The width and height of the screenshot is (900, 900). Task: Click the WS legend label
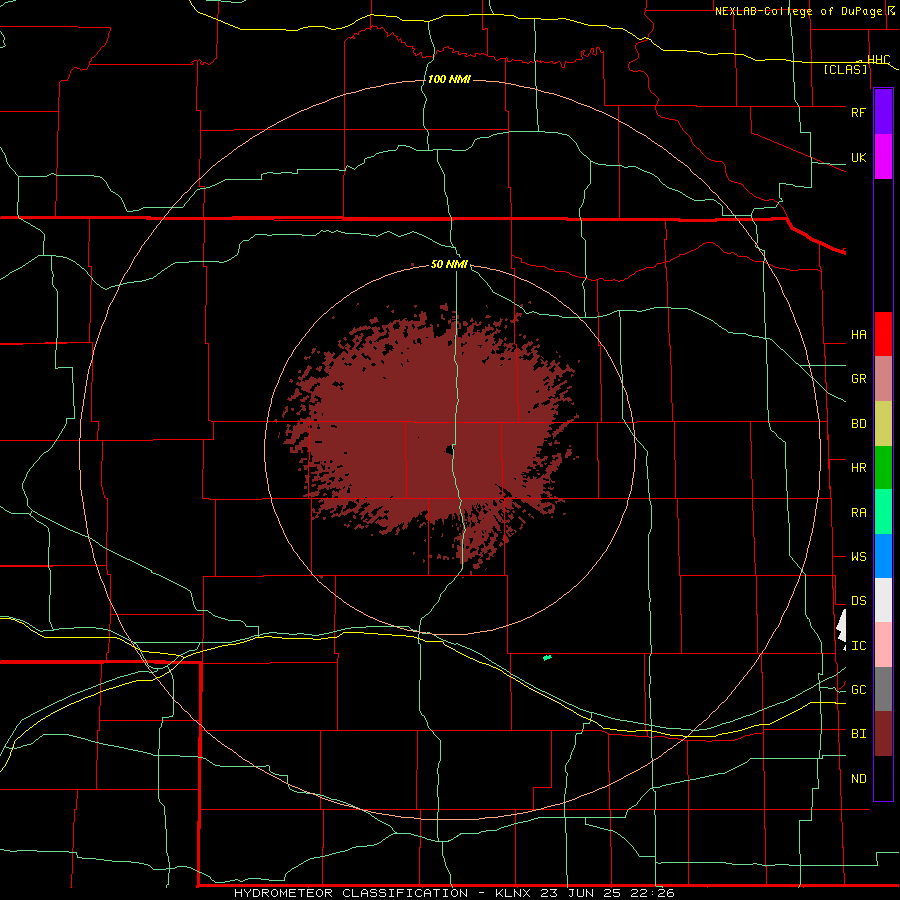coord(858,557)
